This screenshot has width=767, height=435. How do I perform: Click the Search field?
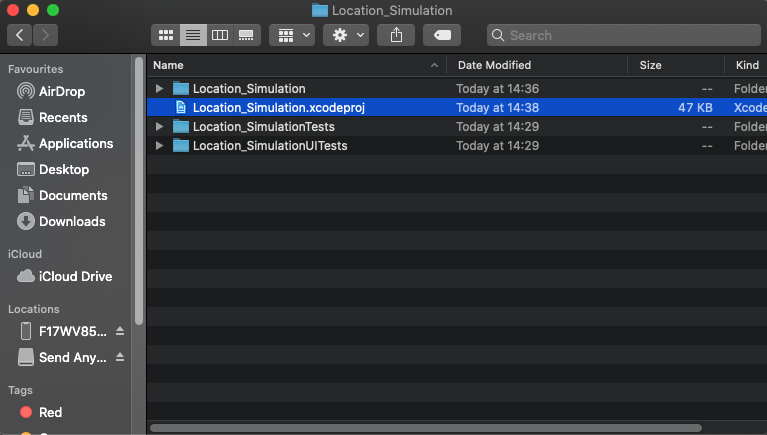click(x=620, y=35)
